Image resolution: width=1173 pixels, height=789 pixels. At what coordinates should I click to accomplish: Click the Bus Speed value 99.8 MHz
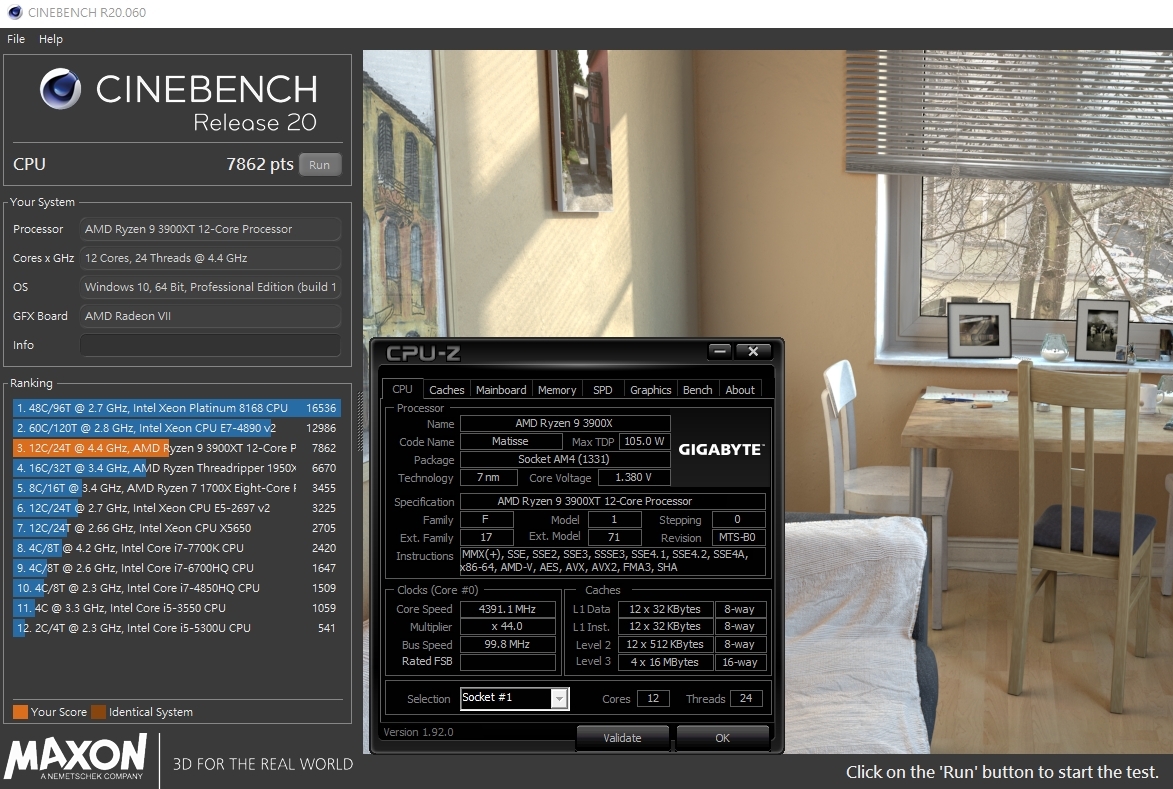pyautogui.click(x=508, y=645)
